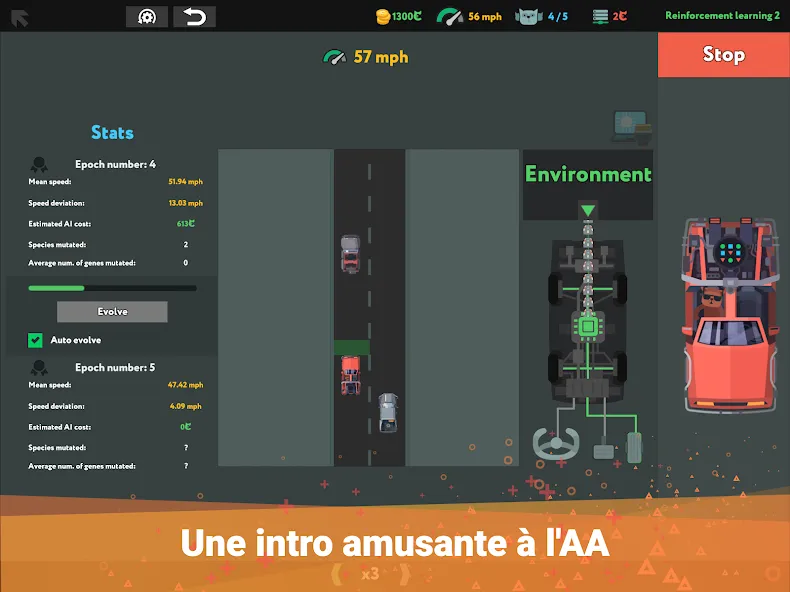790x592 pixels.
Task: Click the 57 mph current speed readout
Action: click(x=381, y=57)
